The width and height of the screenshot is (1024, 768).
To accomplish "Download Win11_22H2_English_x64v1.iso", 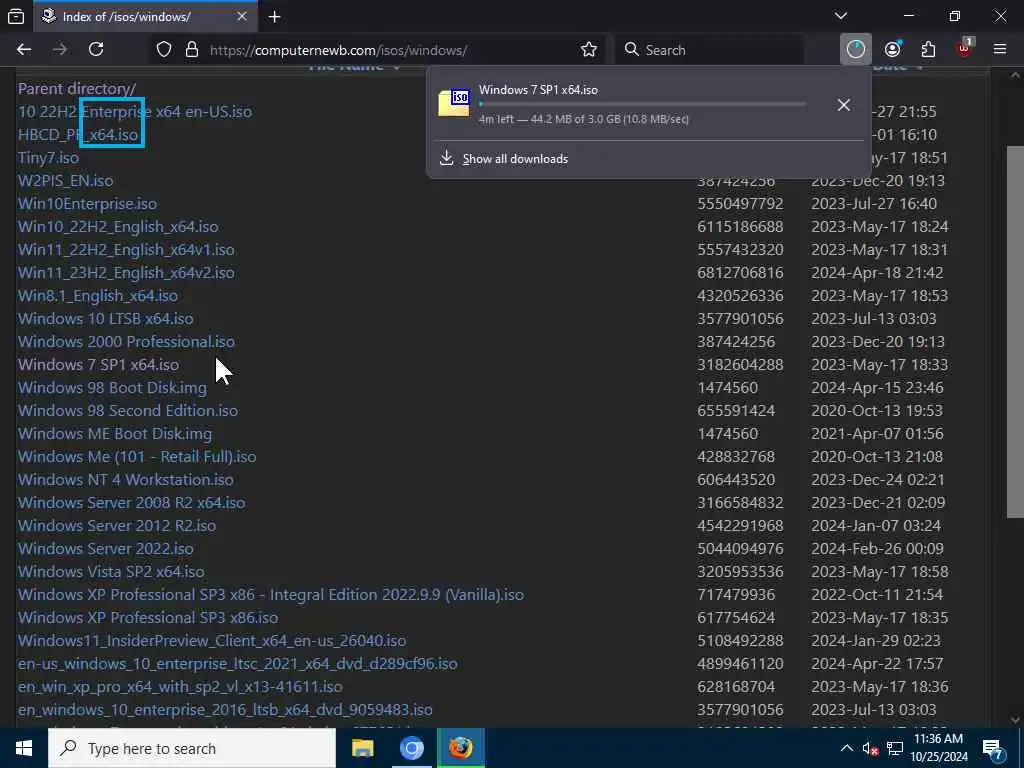I will pyautogui.click(x=126, y=249).
